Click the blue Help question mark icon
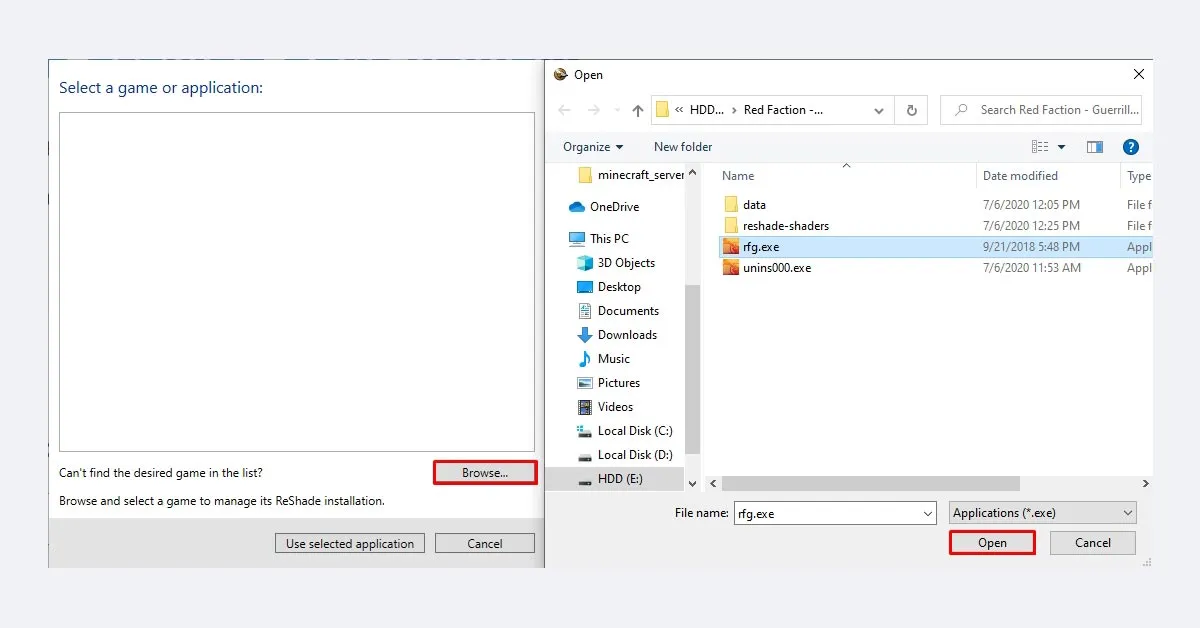 (1131, 146)
